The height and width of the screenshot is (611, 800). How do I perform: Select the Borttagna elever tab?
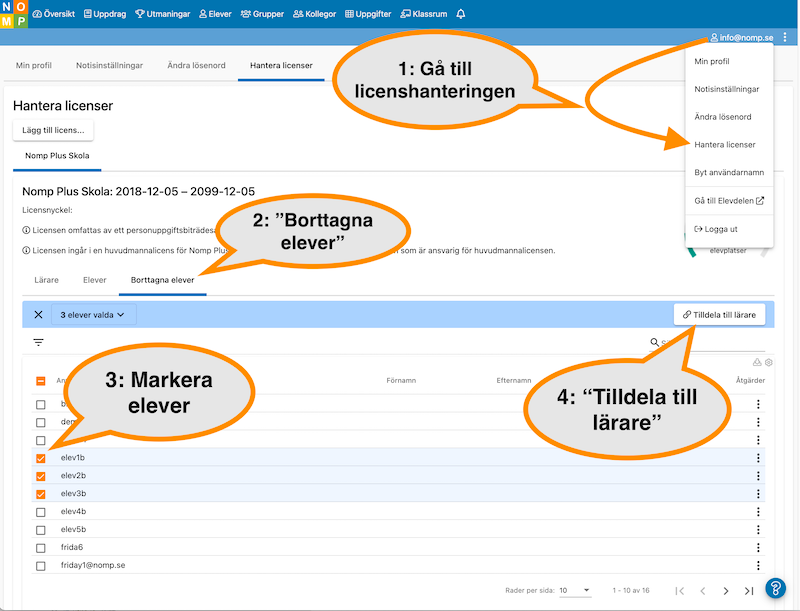tap(162, 280)
